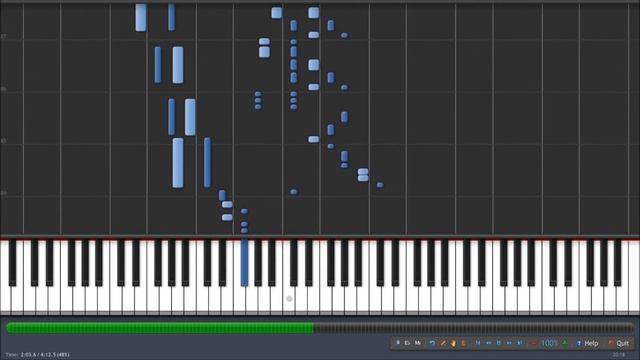640x360 pixels.
Task: Pause the song playback
Action: point(499,343)
